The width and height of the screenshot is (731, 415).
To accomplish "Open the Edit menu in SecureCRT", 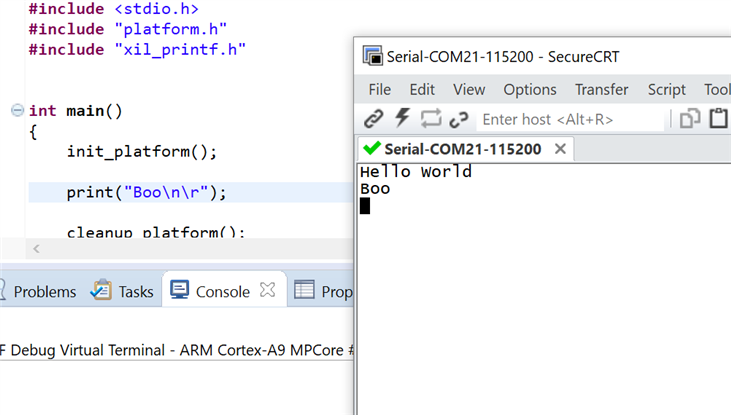I will click(x=422, y=90).
